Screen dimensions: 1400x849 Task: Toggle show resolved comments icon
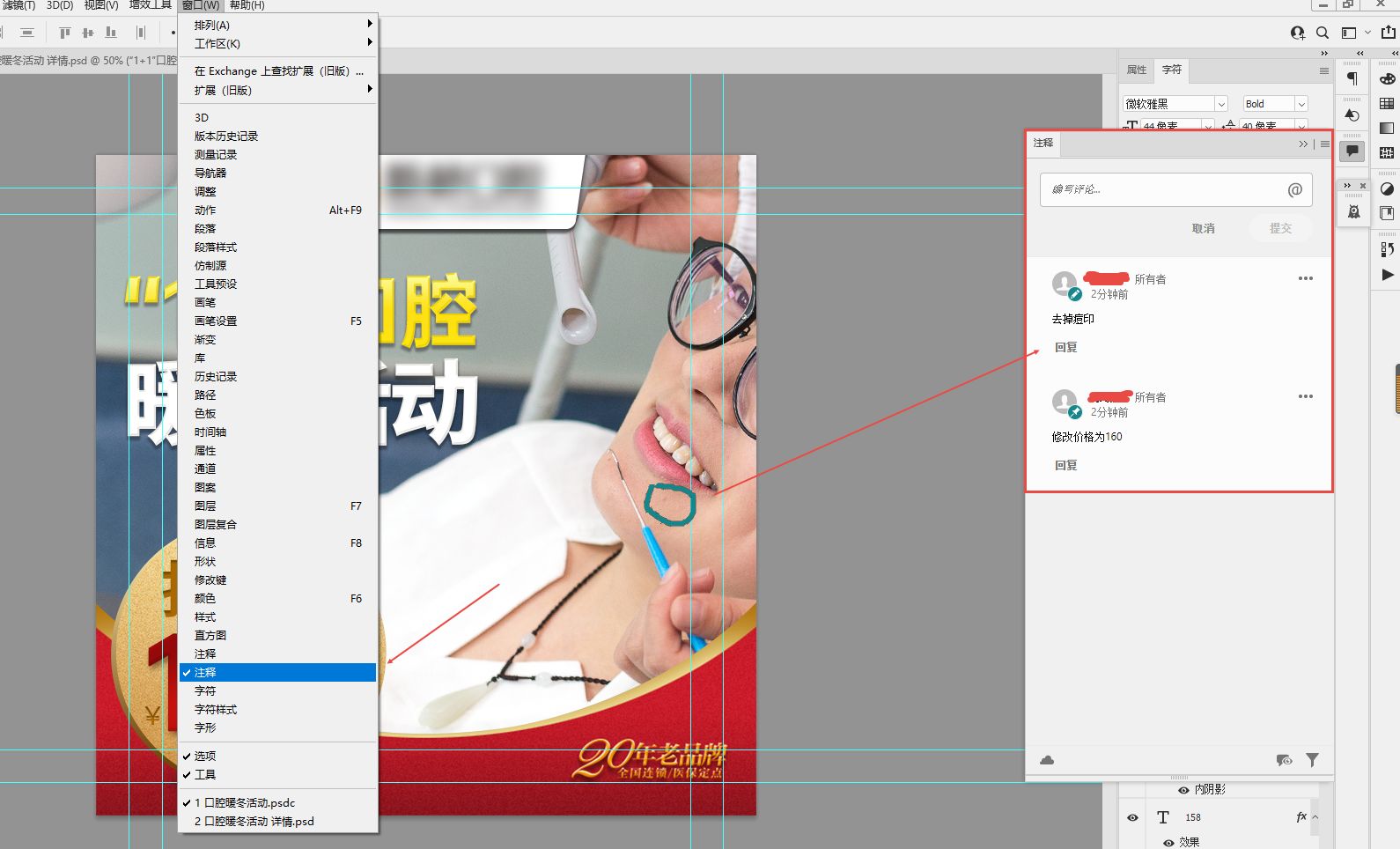coord(1285,760)
